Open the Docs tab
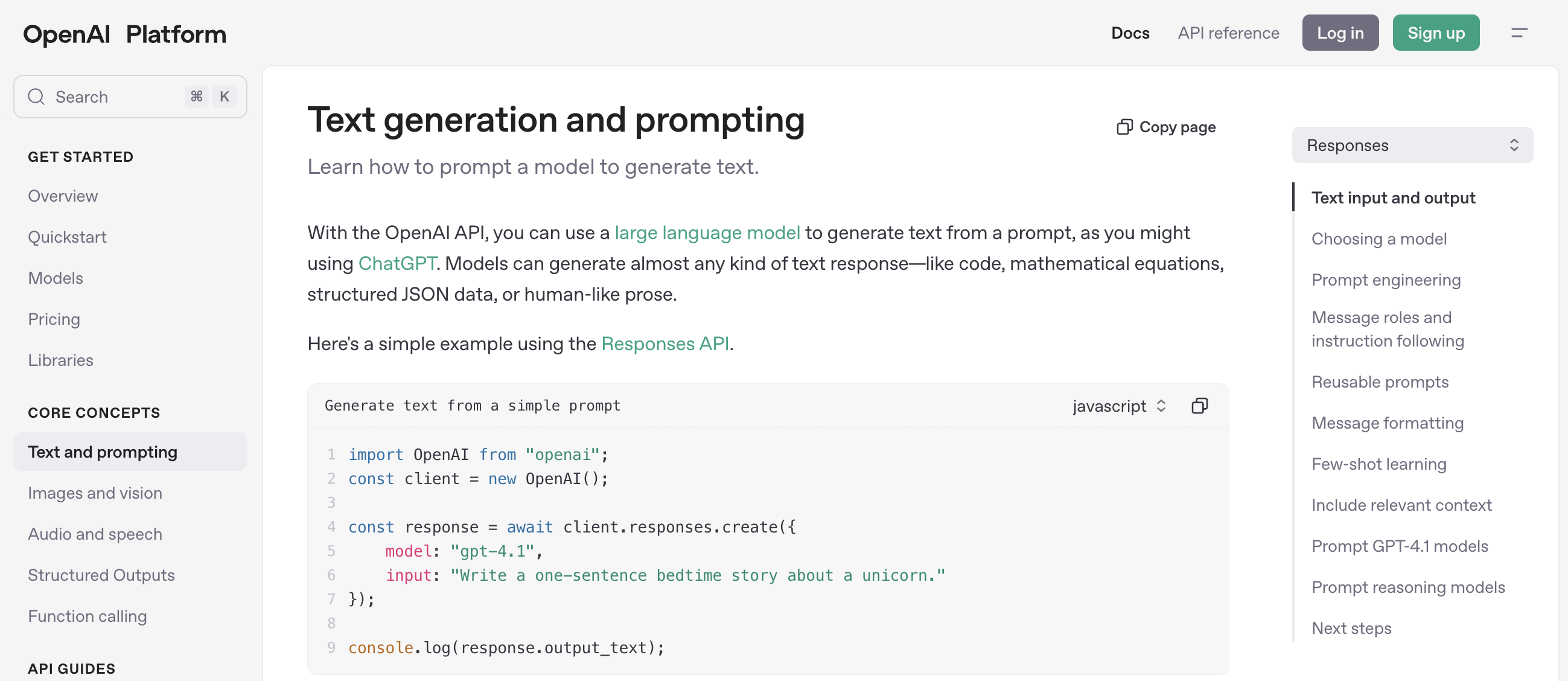 coord(1130,33)
